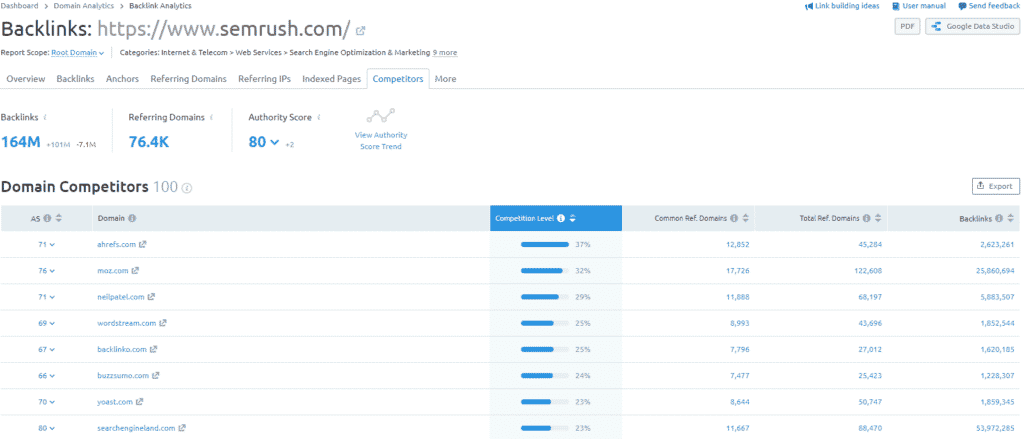Image resolution: width=1024 pixels, height=439 pixels.
Task: Click info icon in Competition Level header
Action: pyautogui.click(x=560, y=218)
